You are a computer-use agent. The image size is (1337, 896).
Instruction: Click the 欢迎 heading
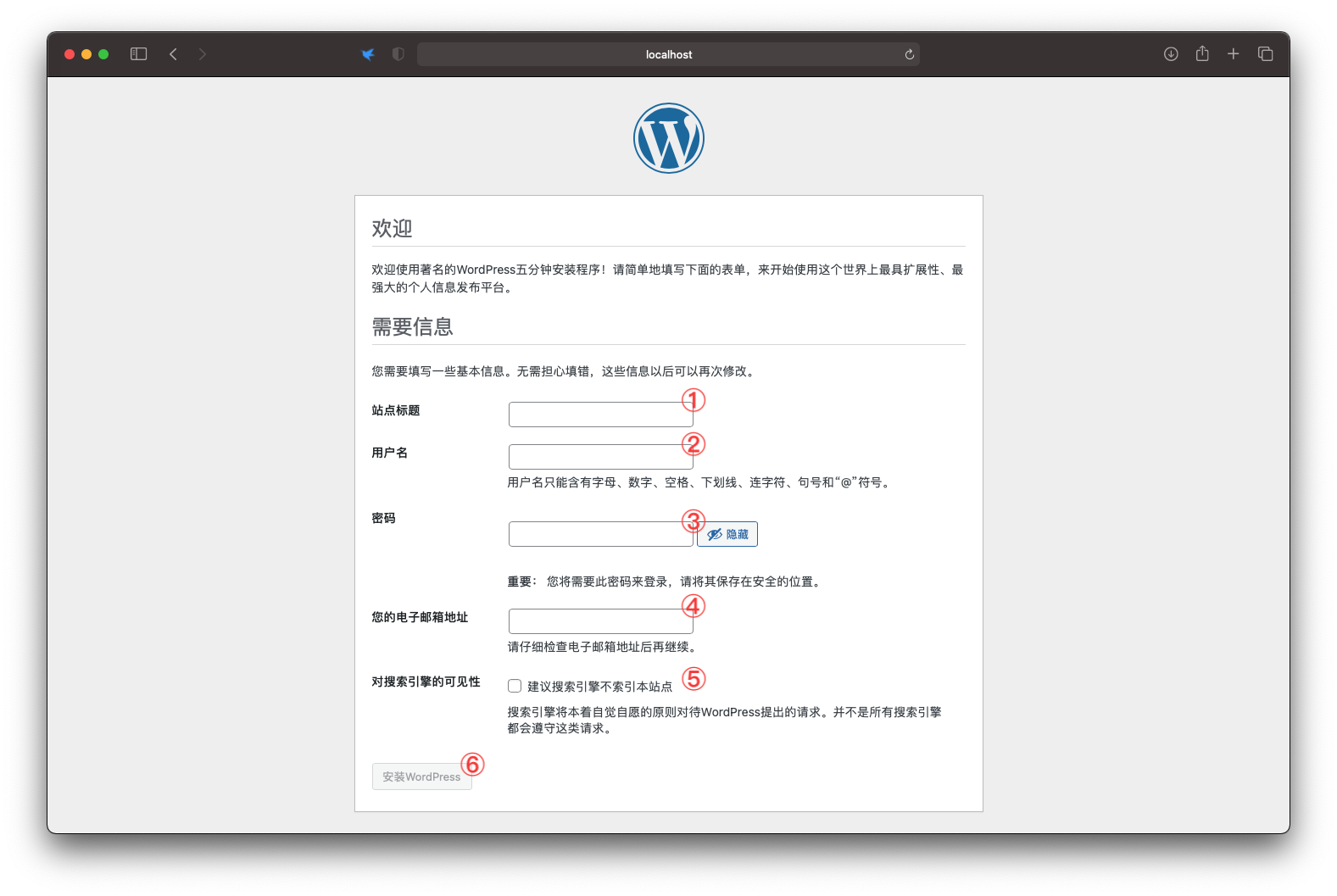pos(392,228)
